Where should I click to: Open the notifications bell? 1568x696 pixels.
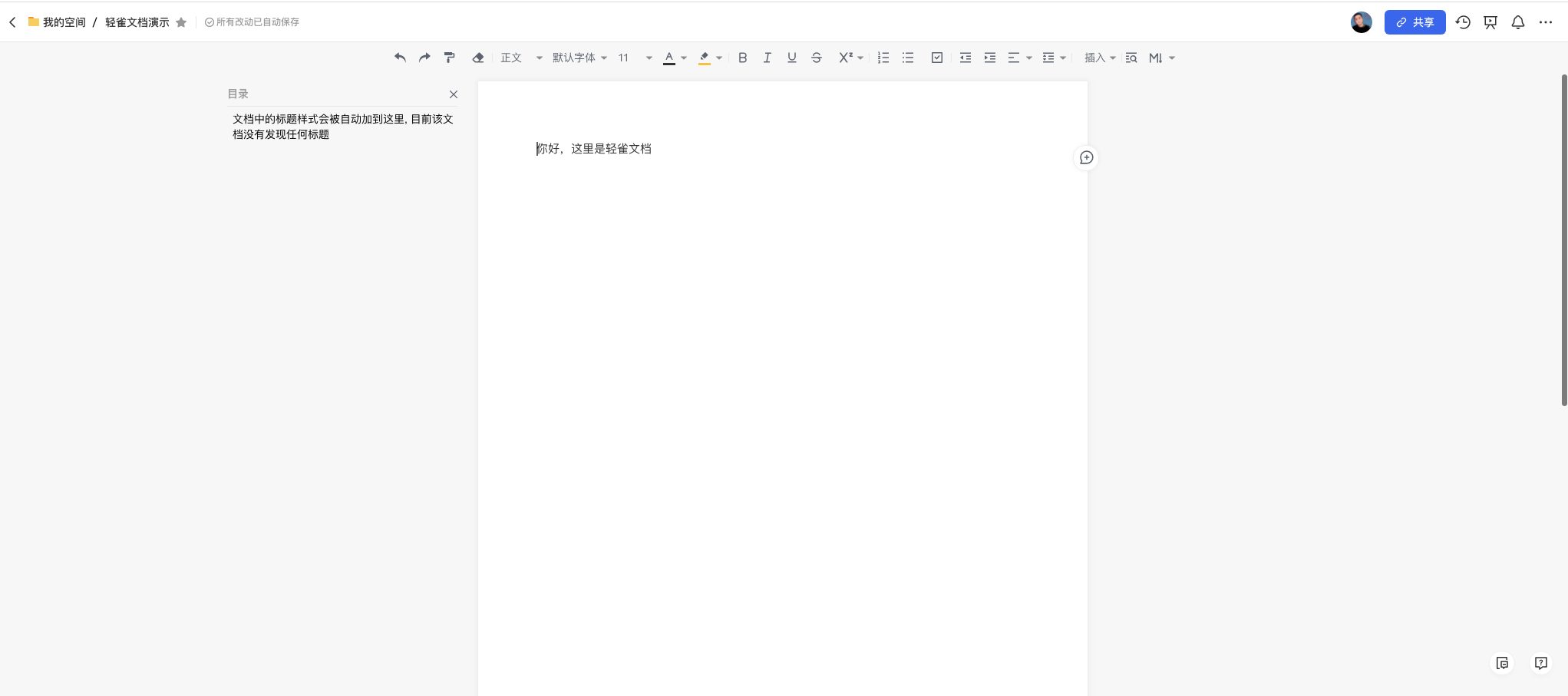click(x=1518, y=22)
